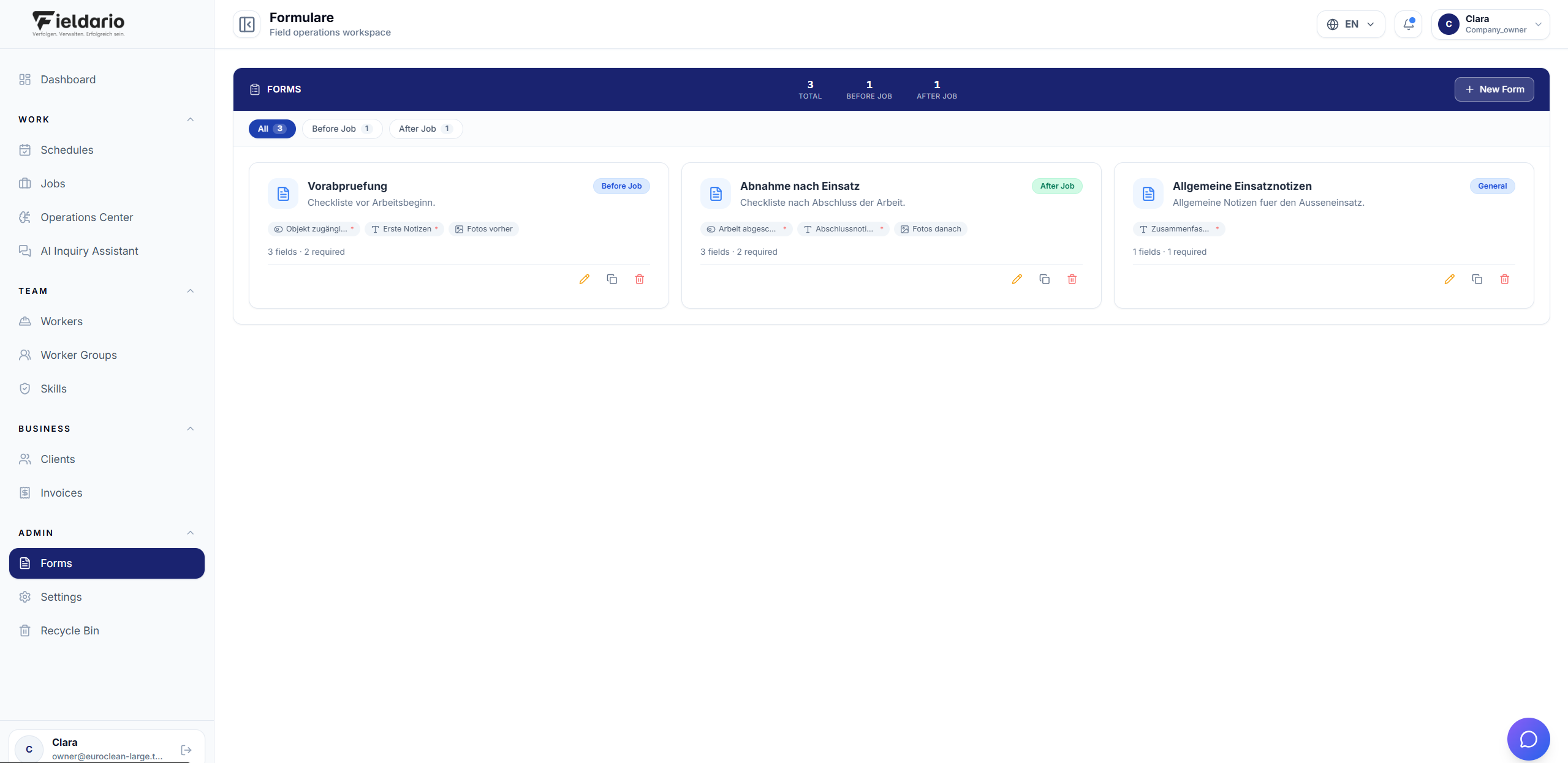Edit the Abnahme nach Einsatz form
The image size is (1568, 763).
[1017, 279]
